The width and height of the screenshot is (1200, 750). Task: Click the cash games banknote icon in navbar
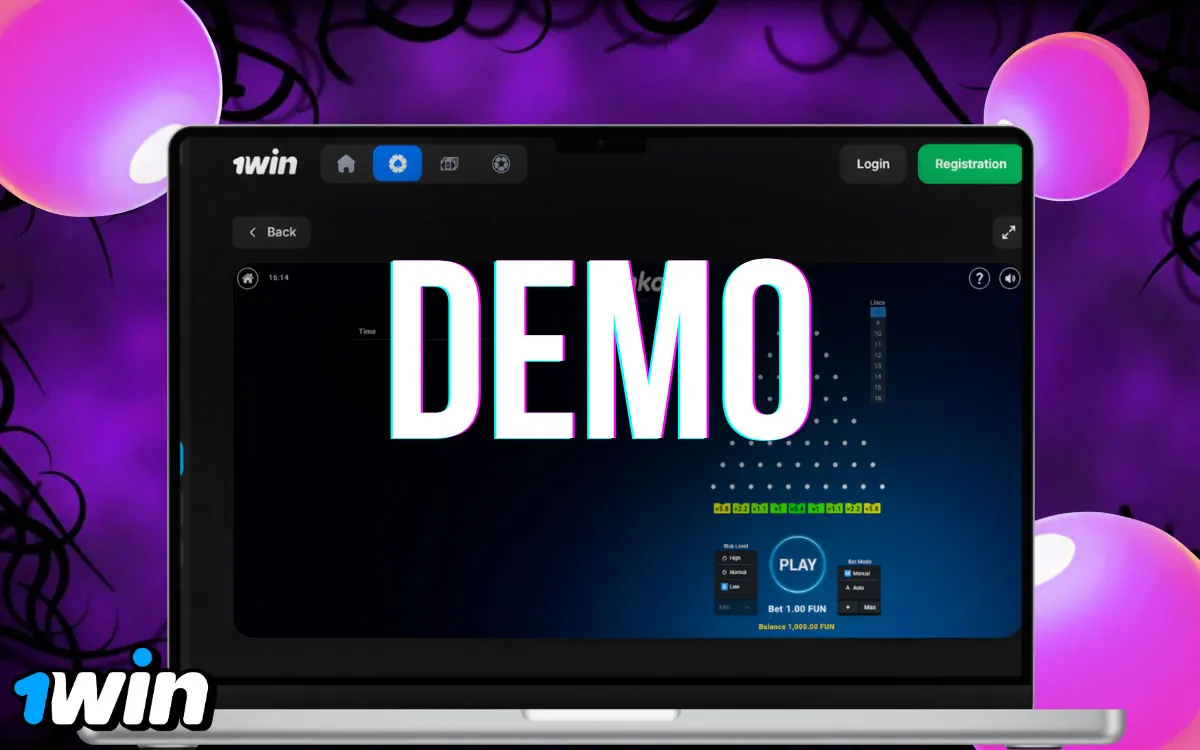[x=449, y=163]
